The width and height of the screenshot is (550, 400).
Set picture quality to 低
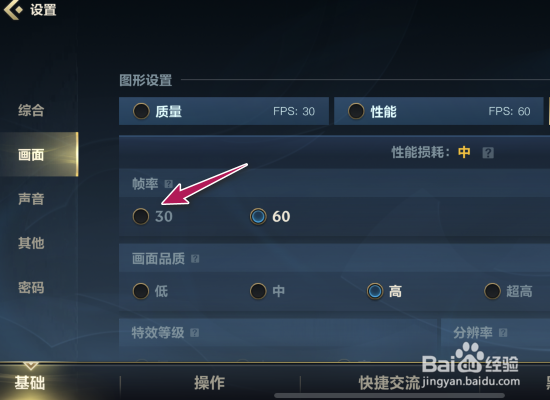coord(150,291)
